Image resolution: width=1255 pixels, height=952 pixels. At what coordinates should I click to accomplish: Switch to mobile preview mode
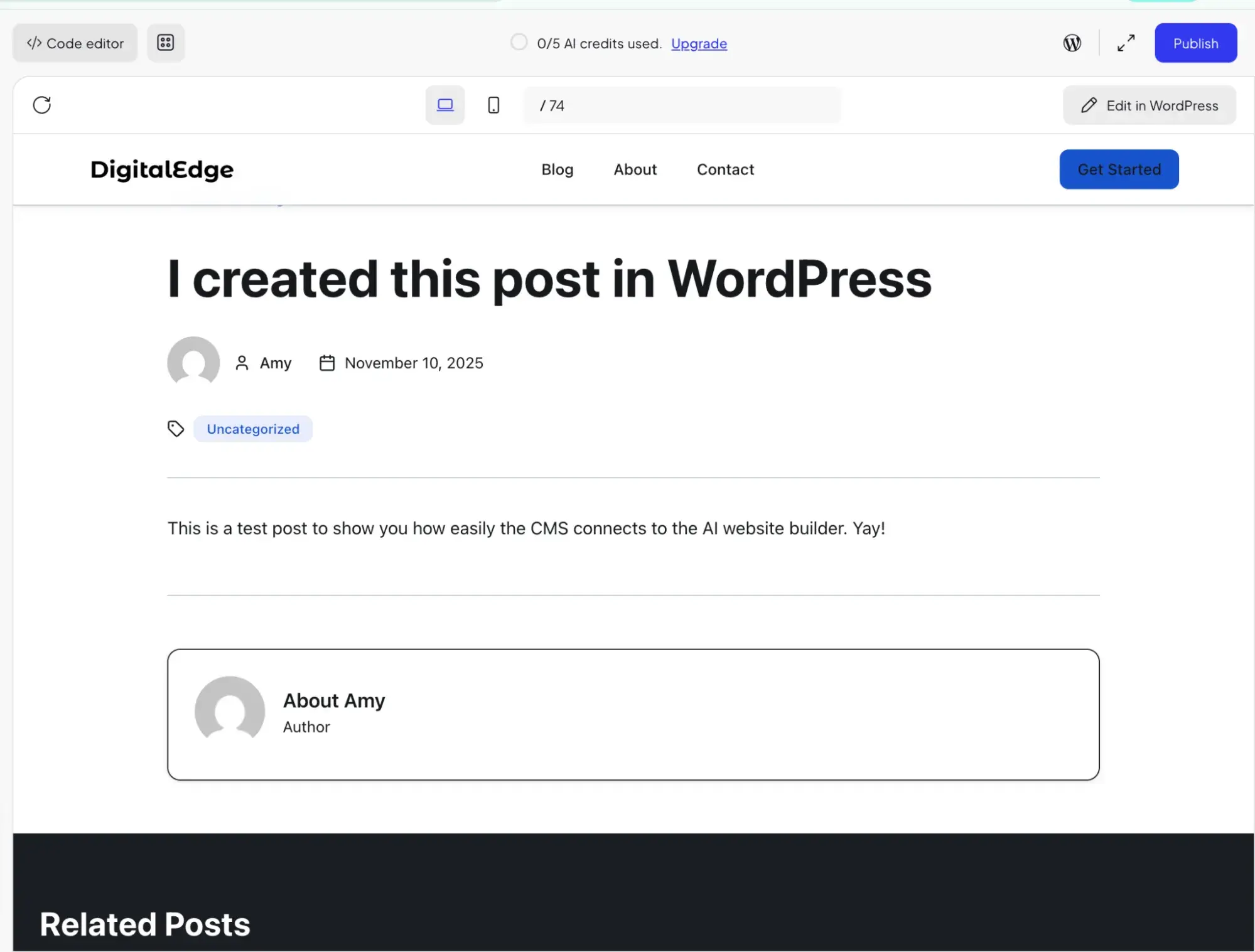click(493, 105)
